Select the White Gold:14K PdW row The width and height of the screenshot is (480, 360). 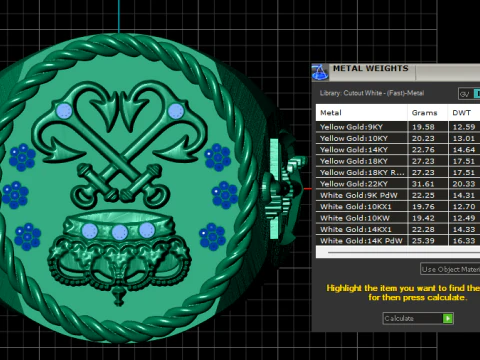pyautogui.click(x=398, y=241)
